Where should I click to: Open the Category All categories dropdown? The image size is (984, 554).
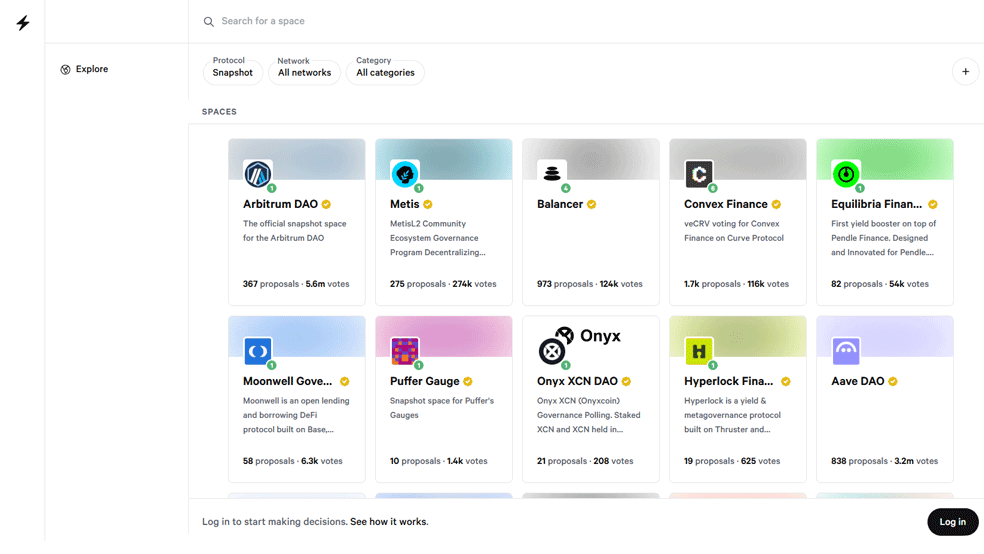(x=385, y=72)
